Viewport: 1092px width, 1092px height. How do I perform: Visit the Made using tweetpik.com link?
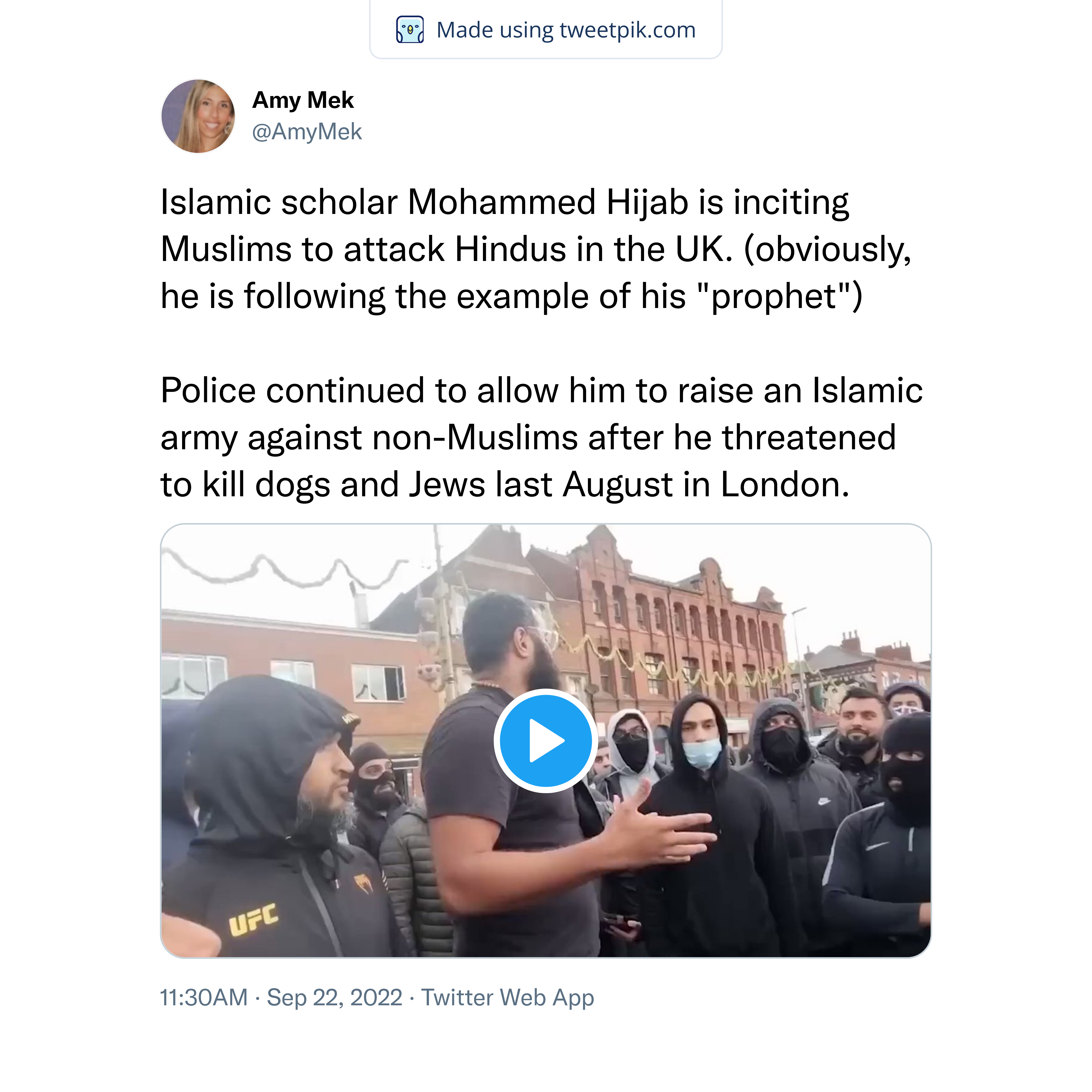(x=566, y=29)
